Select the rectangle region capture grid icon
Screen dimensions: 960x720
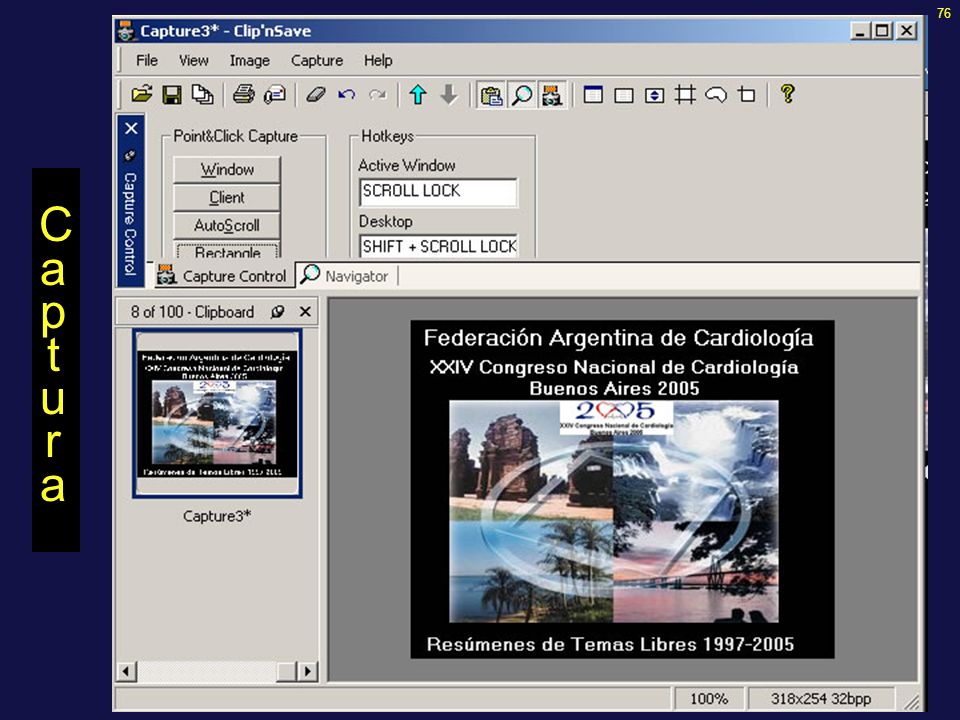(x=685, y=95)
